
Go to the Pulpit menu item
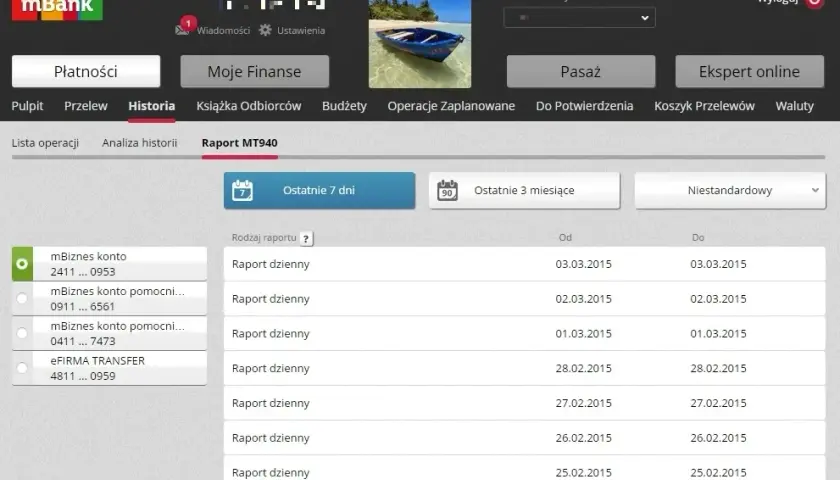27,106
